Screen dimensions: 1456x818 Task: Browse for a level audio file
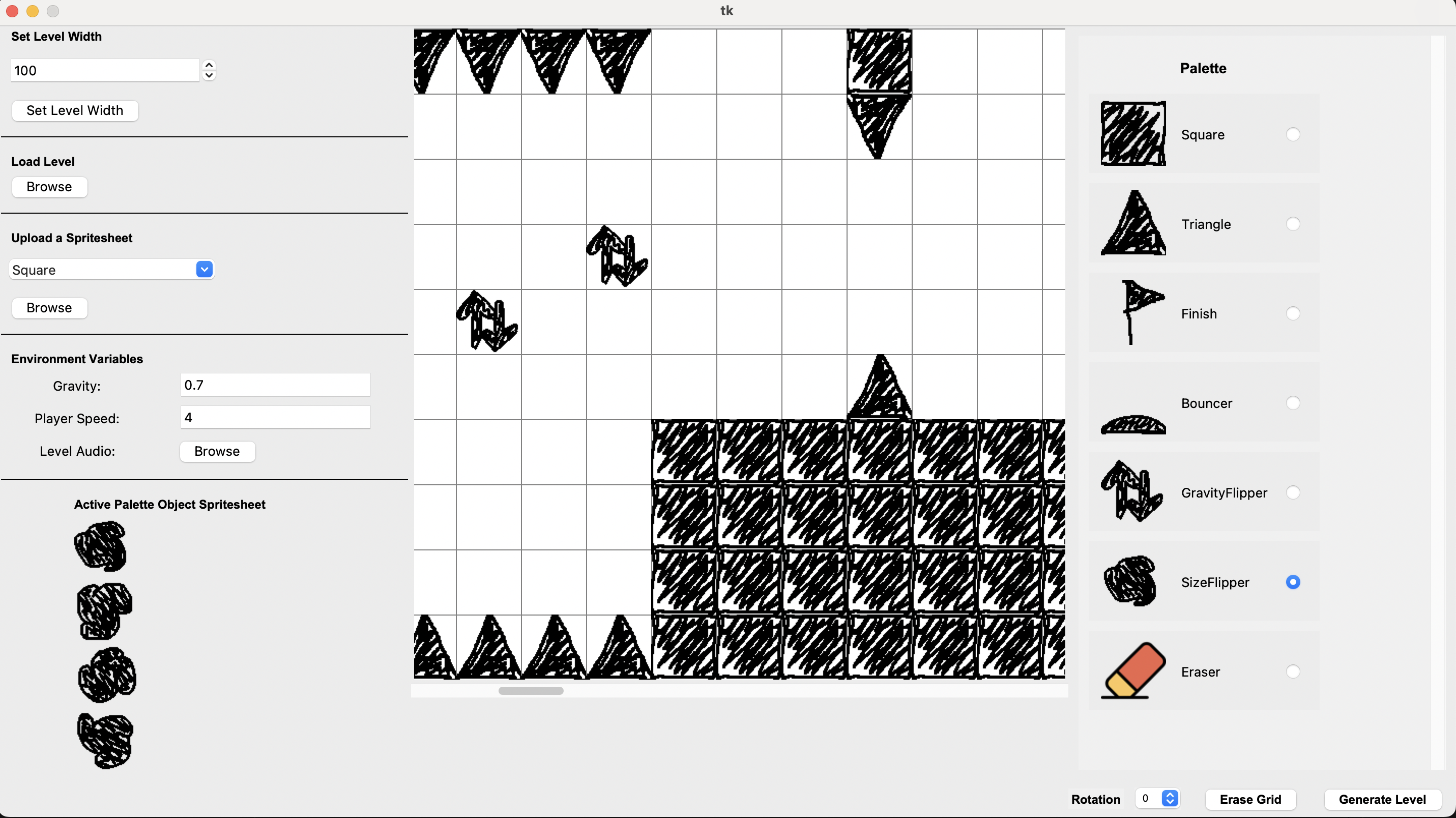coord(217,451)
